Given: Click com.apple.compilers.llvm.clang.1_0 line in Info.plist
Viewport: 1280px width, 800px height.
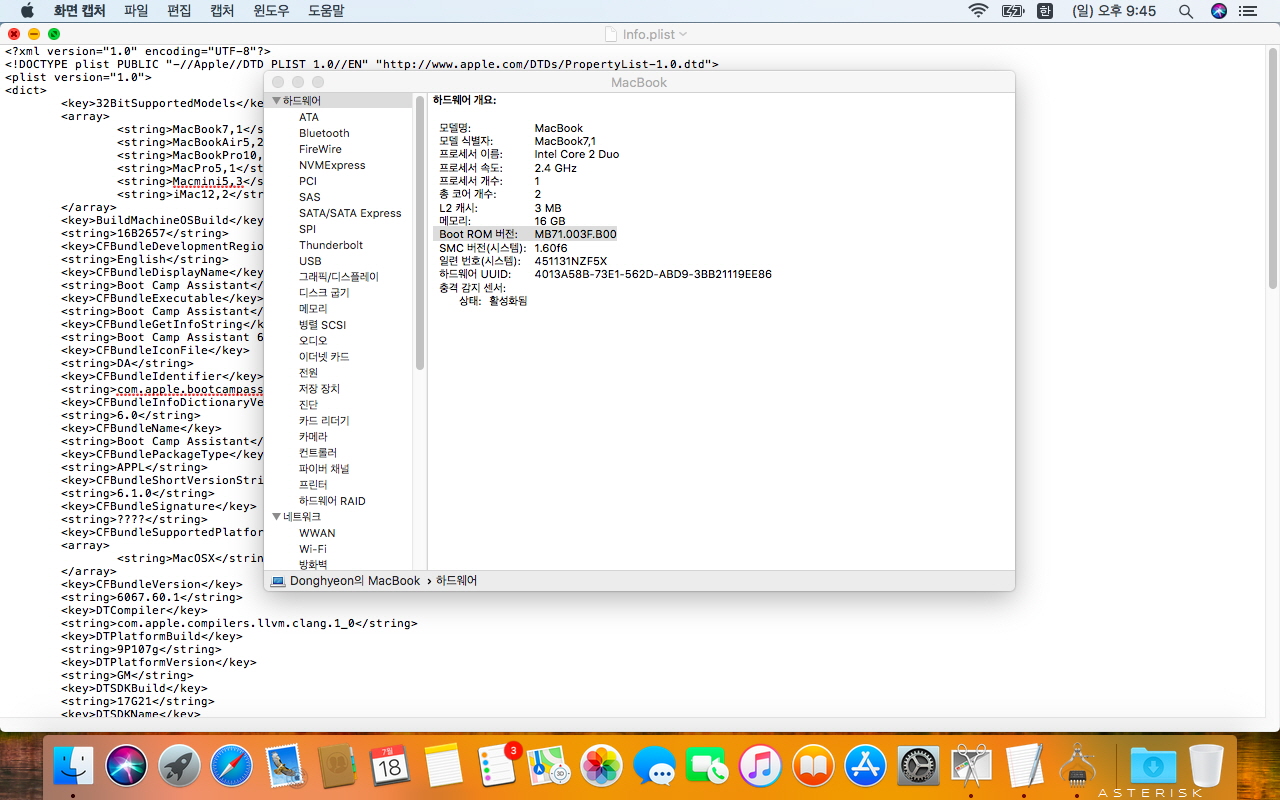Looking at the screenshot, I should [x=239, y=623].
